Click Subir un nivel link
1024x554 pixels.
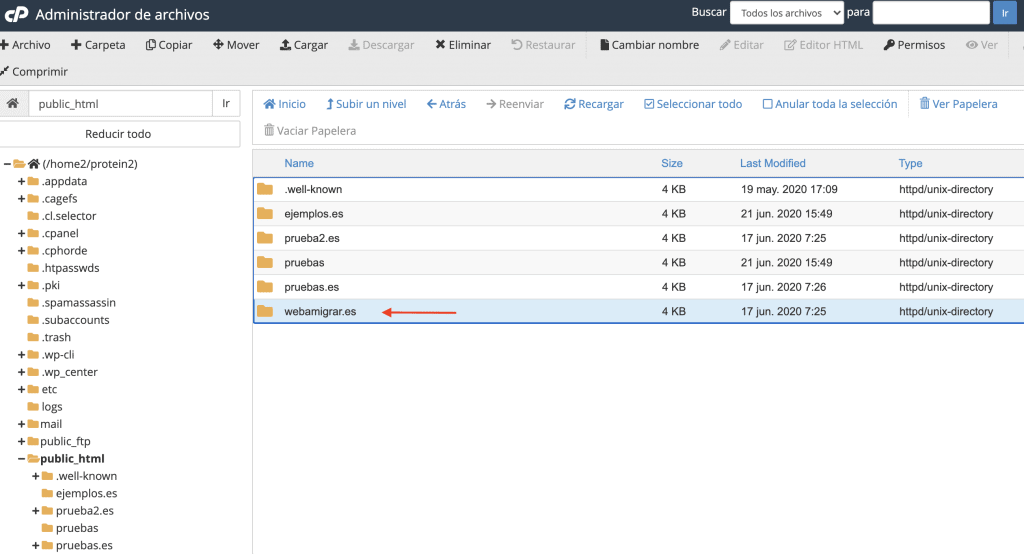point(366,104)
